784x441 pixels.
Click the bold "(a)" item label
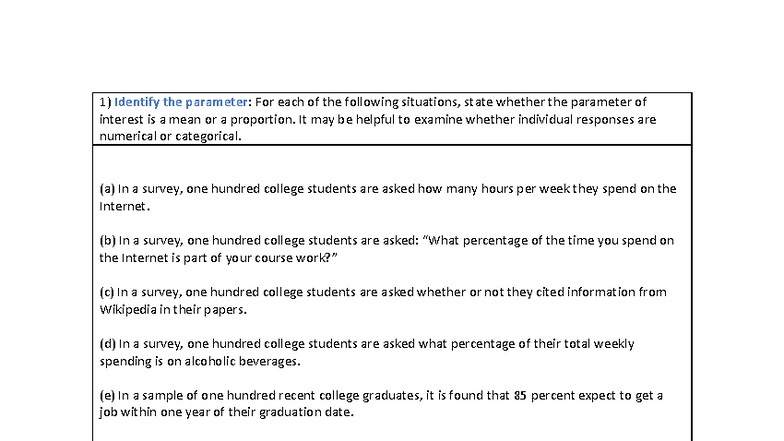107,188
